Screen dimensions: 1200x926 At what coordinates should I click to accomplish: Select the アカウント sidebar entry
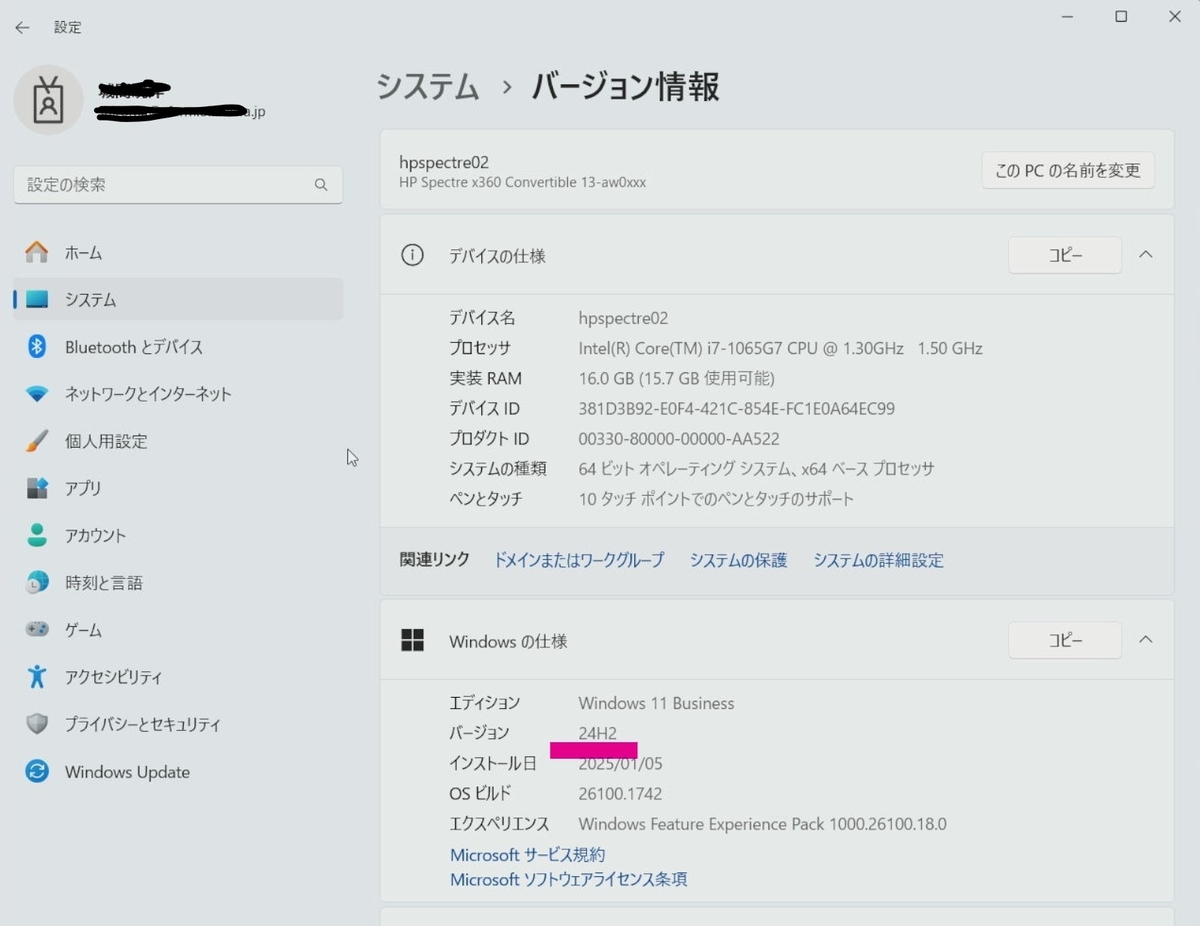click(x=178, y=535)
